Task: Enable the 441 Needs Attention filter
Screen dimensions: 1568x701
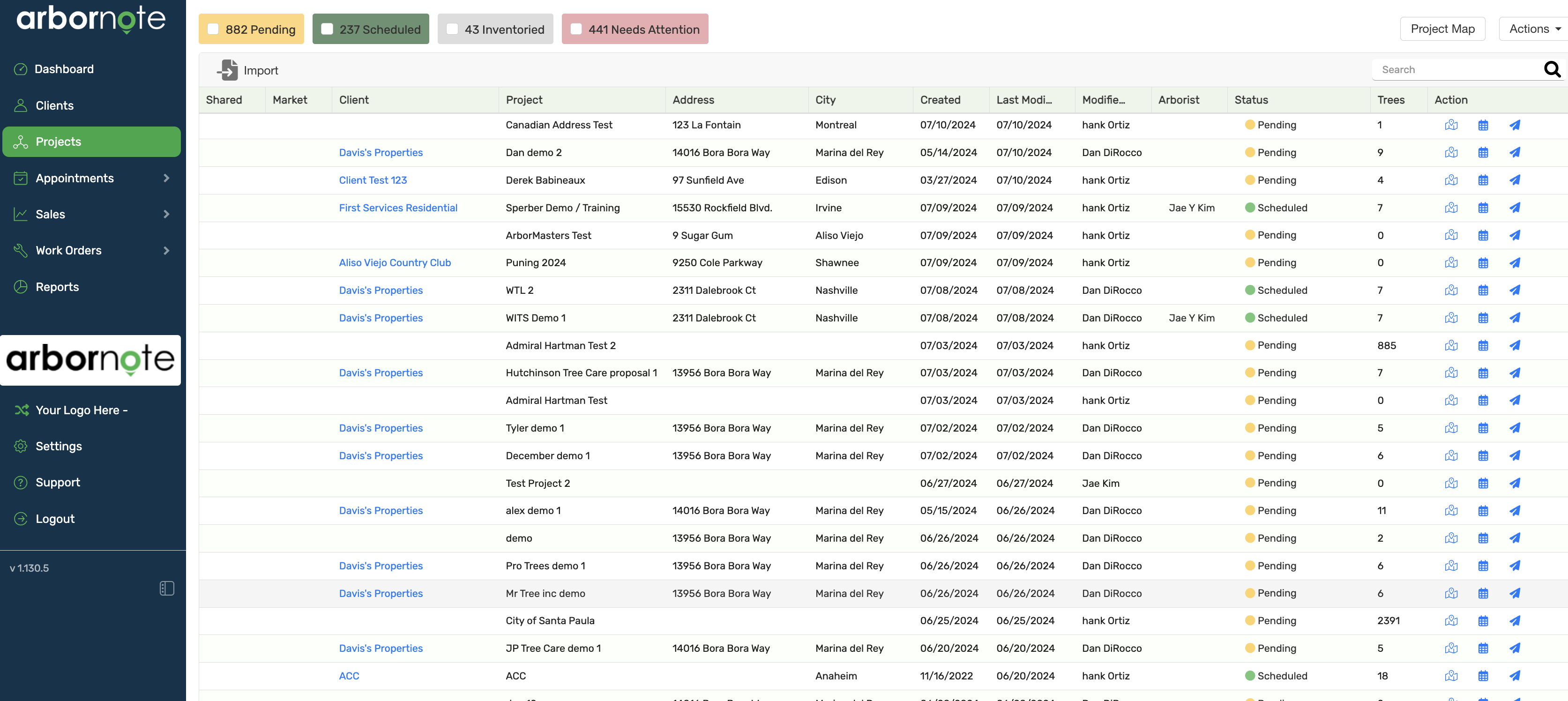Action: (576, 28)
